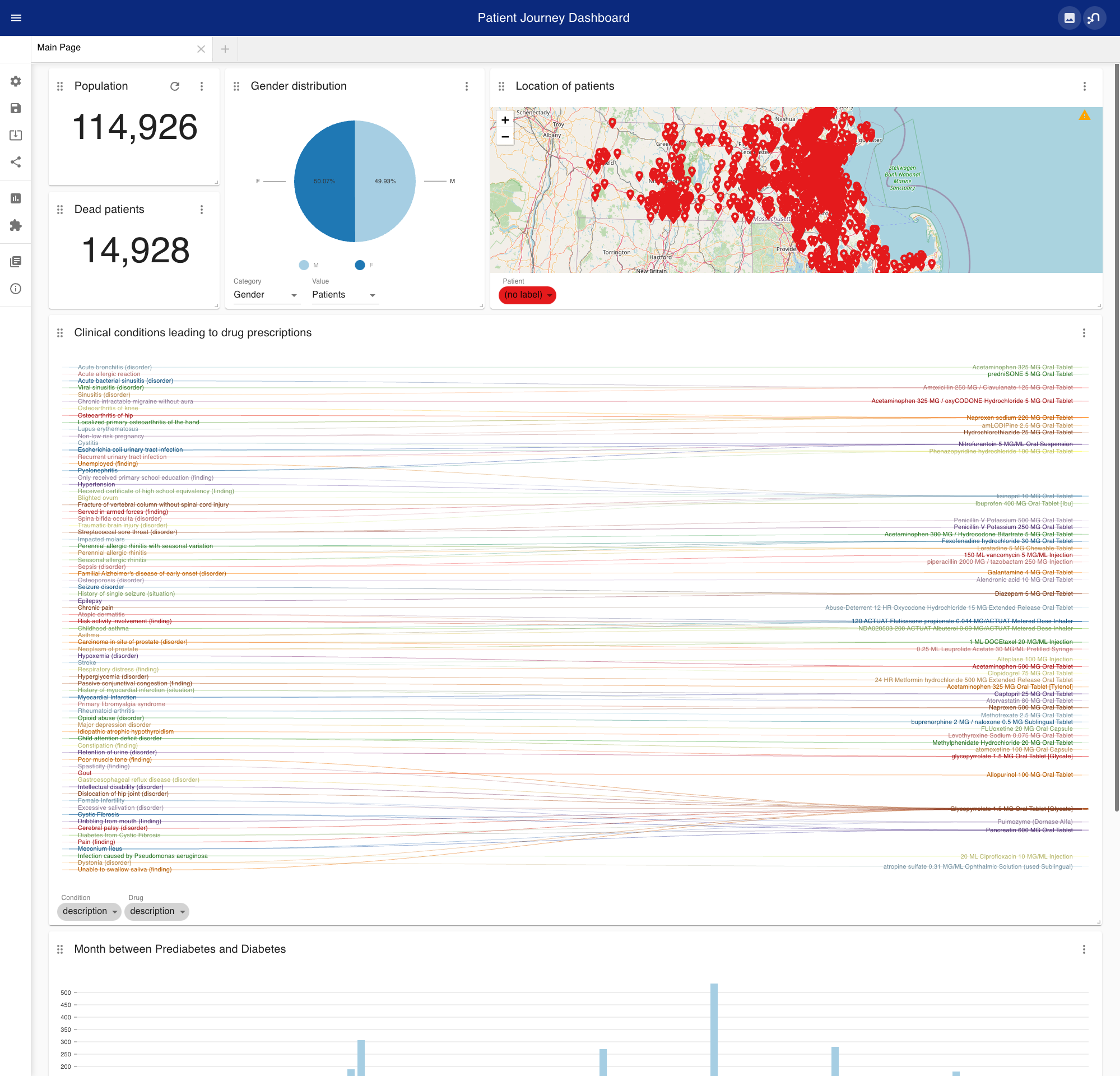Screen dimensions: 1120x1076
Task: Zoom in on the patient map
Action: [x=505, y=120]
